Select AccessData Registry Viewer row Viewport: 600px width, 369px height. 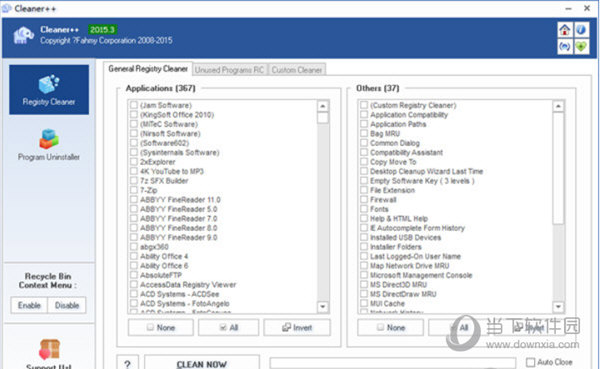click(x=188, y=284)
